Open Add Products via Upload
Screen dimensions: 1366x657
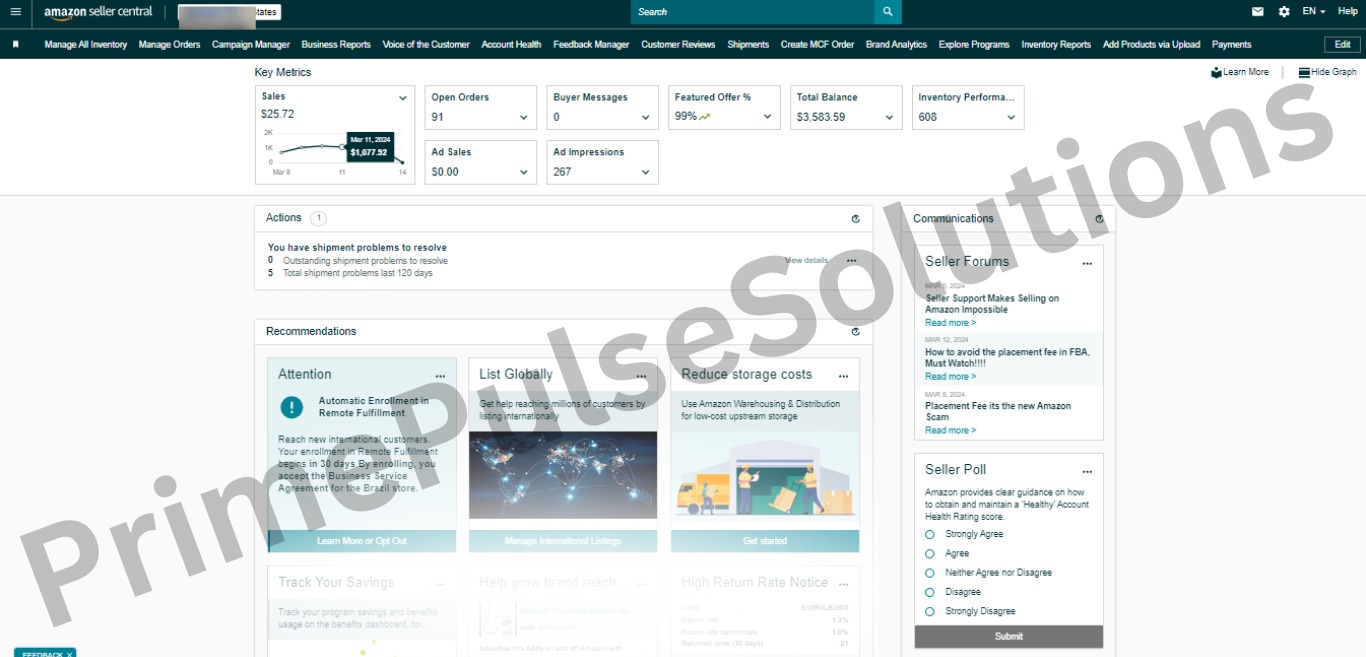click(1151, 44)
